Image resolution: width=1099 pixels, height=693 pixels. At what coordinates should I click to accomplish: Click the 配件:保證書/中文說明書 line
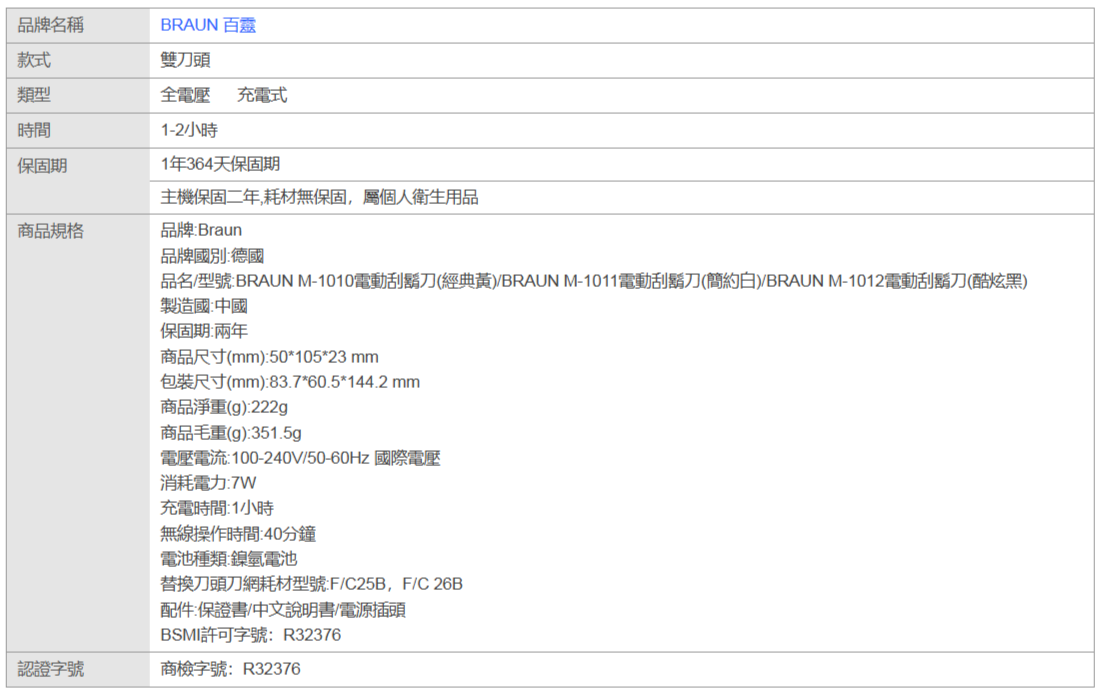[x=282, y=610]
